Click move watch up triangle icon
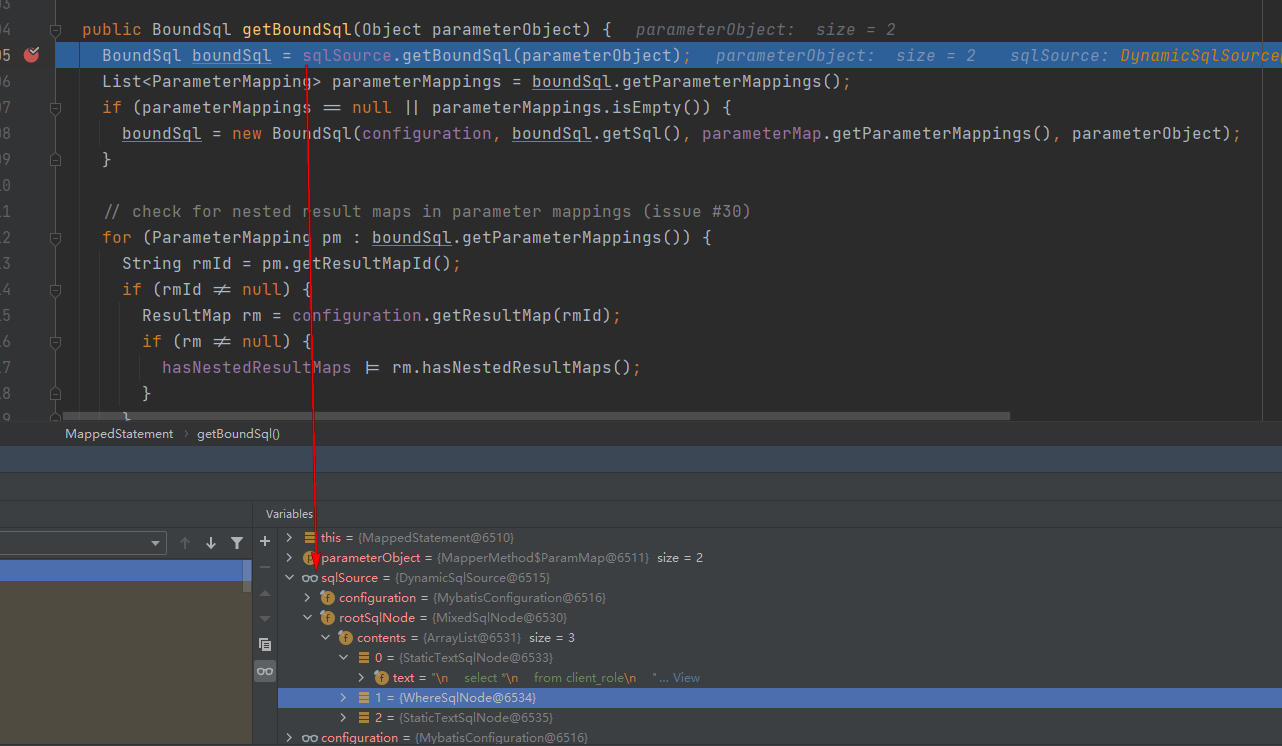1282x746 pixels. tap(265, 593)
